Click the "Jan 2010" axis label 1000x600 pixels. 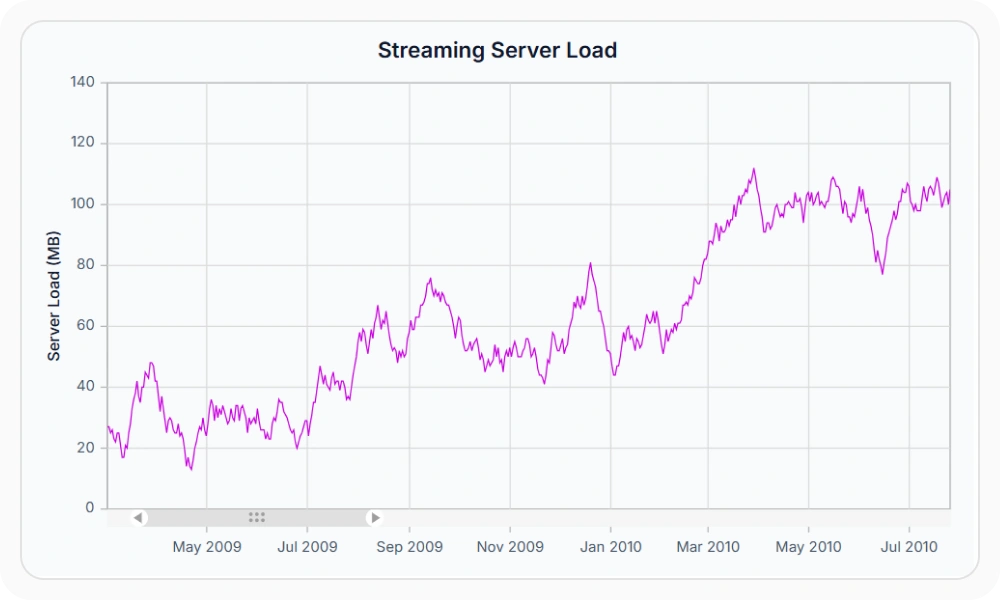(x=610, y=547)
